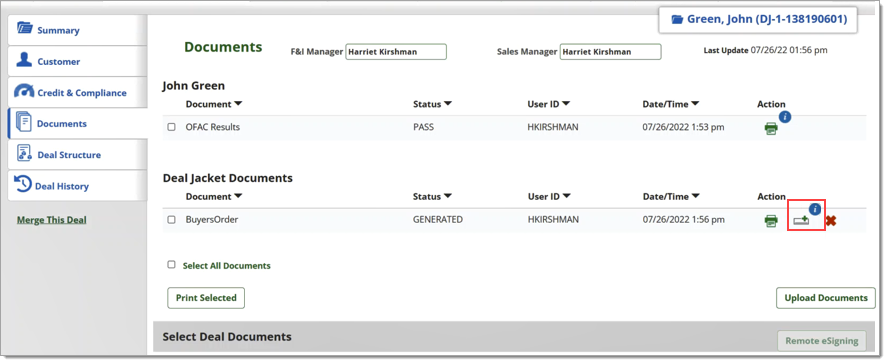Print the OFAC Results document
Image resolution: width=887 pixels, height=363 pixels.
coord(770,128)
